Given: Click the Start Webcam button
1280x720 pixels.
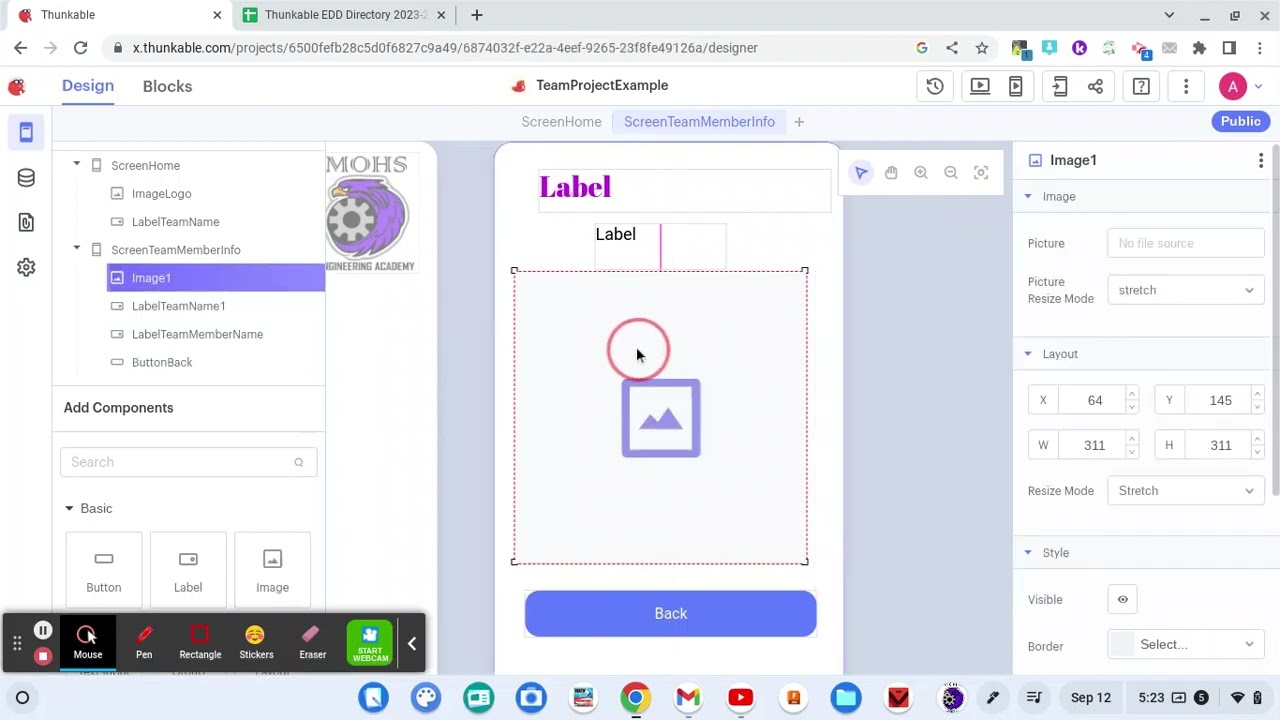Looking at the screenshot, I should [370, 643].
